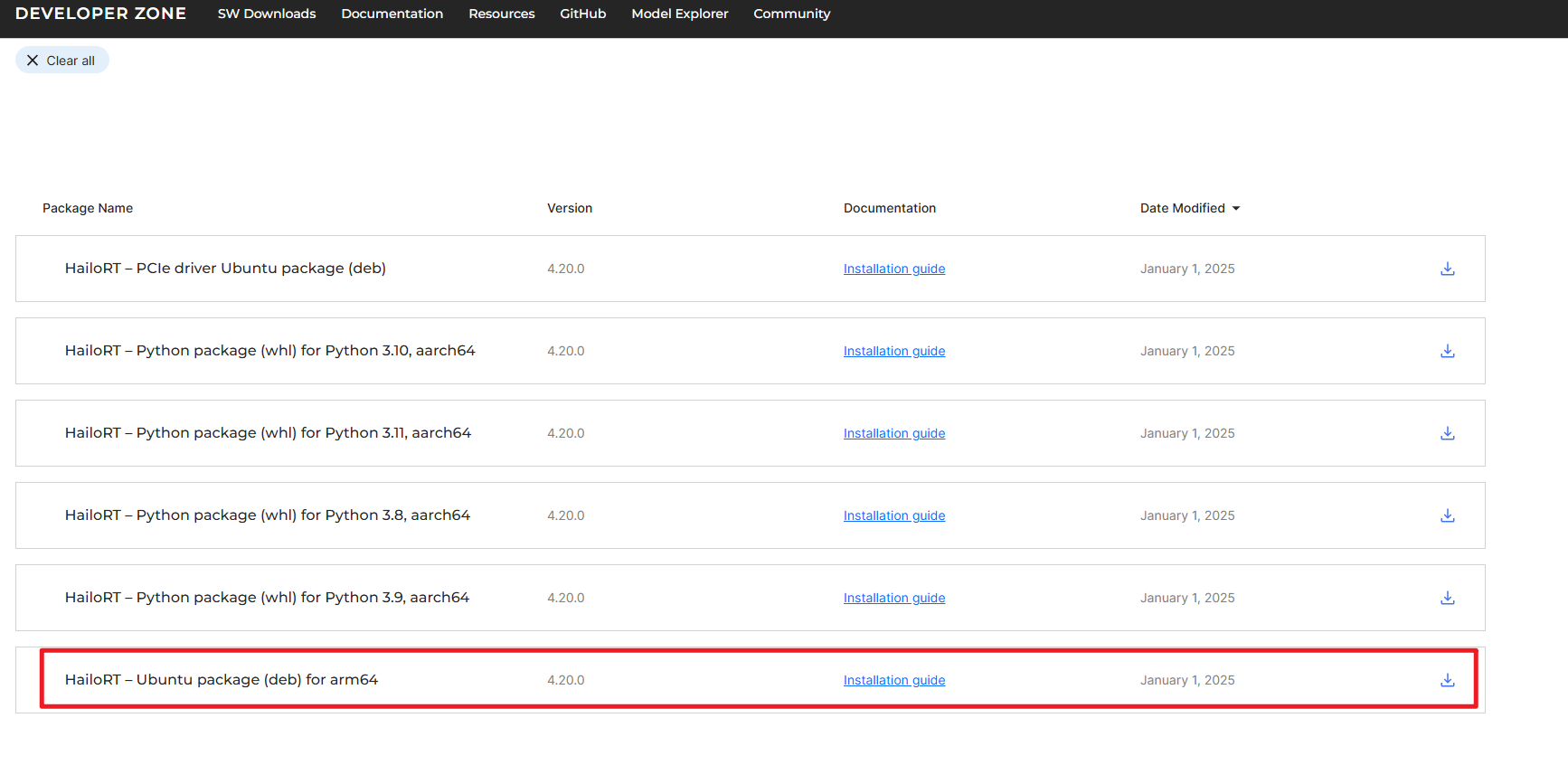Visit the Community section
Viewport: 1568px width, 784px height.
(x=792, y=14)
